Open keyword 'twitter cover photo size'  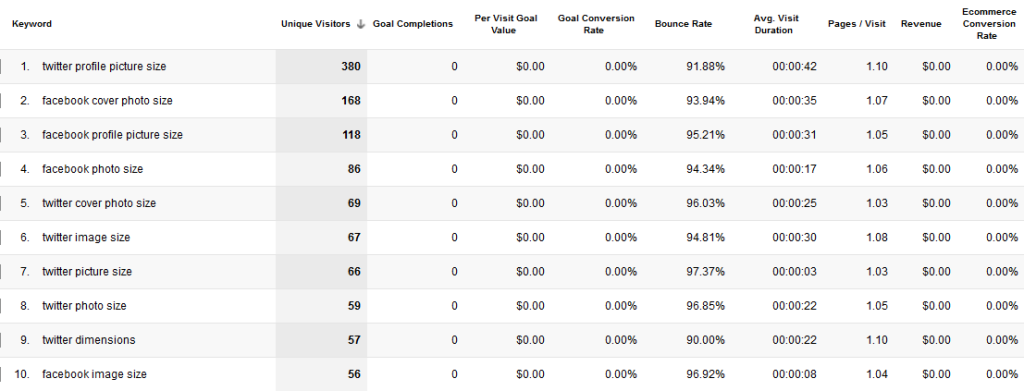99,204
